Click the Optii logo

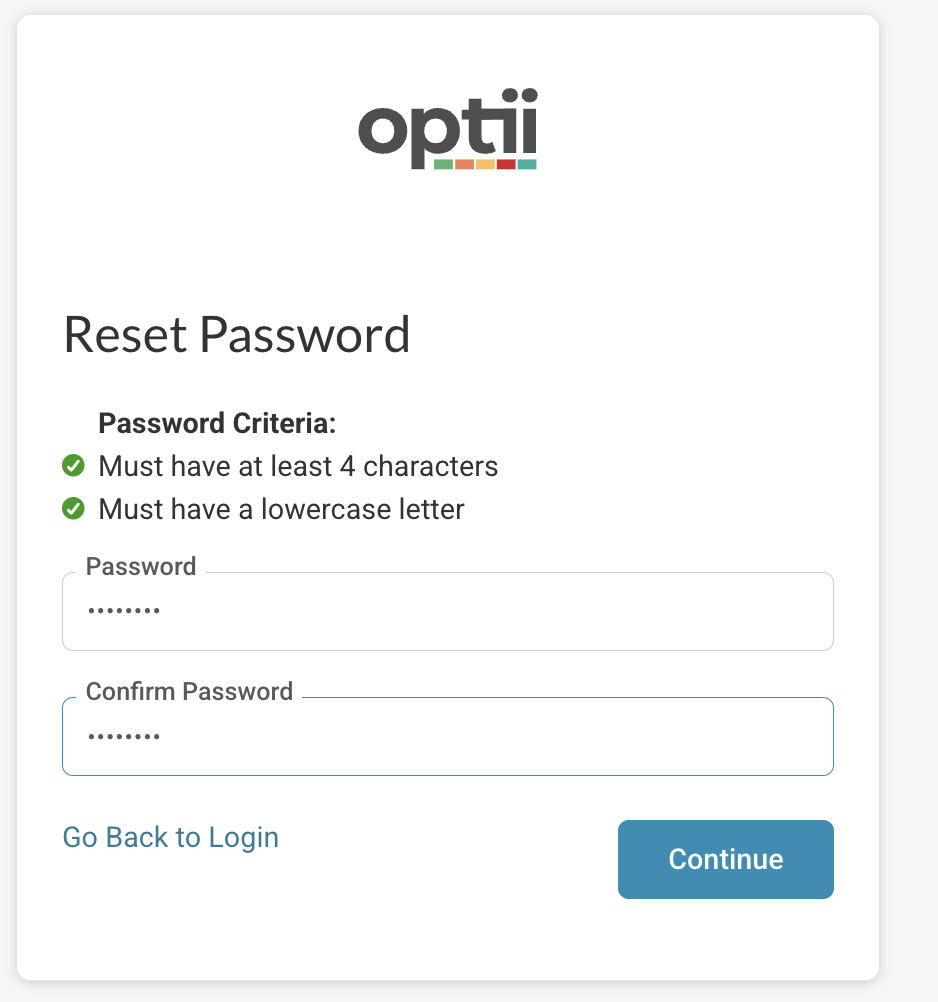(x=447, y=130)
